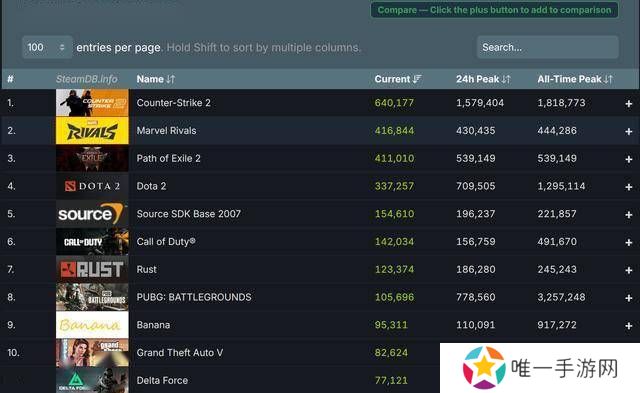
Task: Open the Marvel Rivals game thumbnail
Action: coord(92,131)
